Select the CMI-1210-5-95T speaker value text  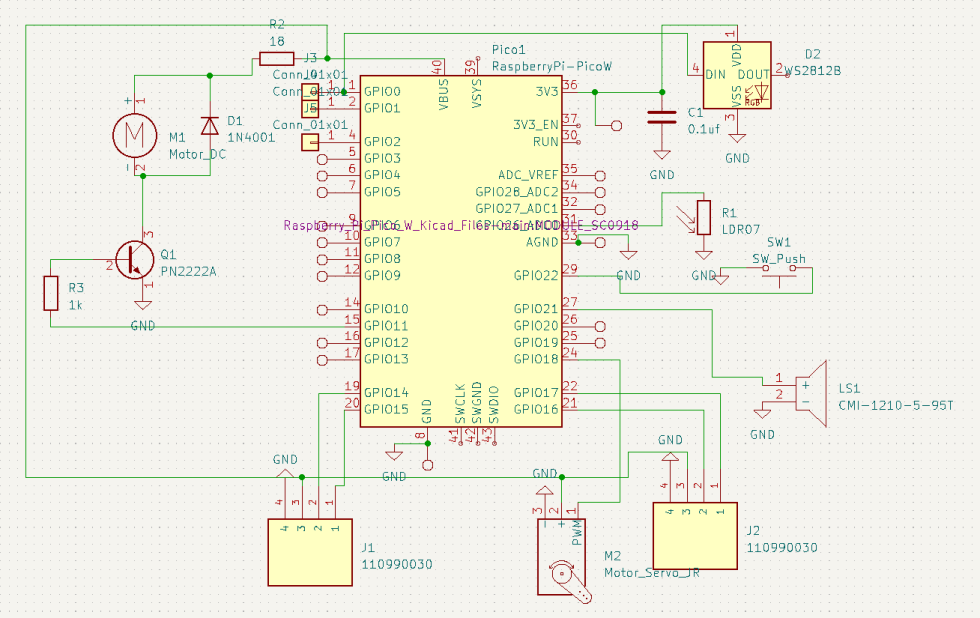[x=896, y=405]
